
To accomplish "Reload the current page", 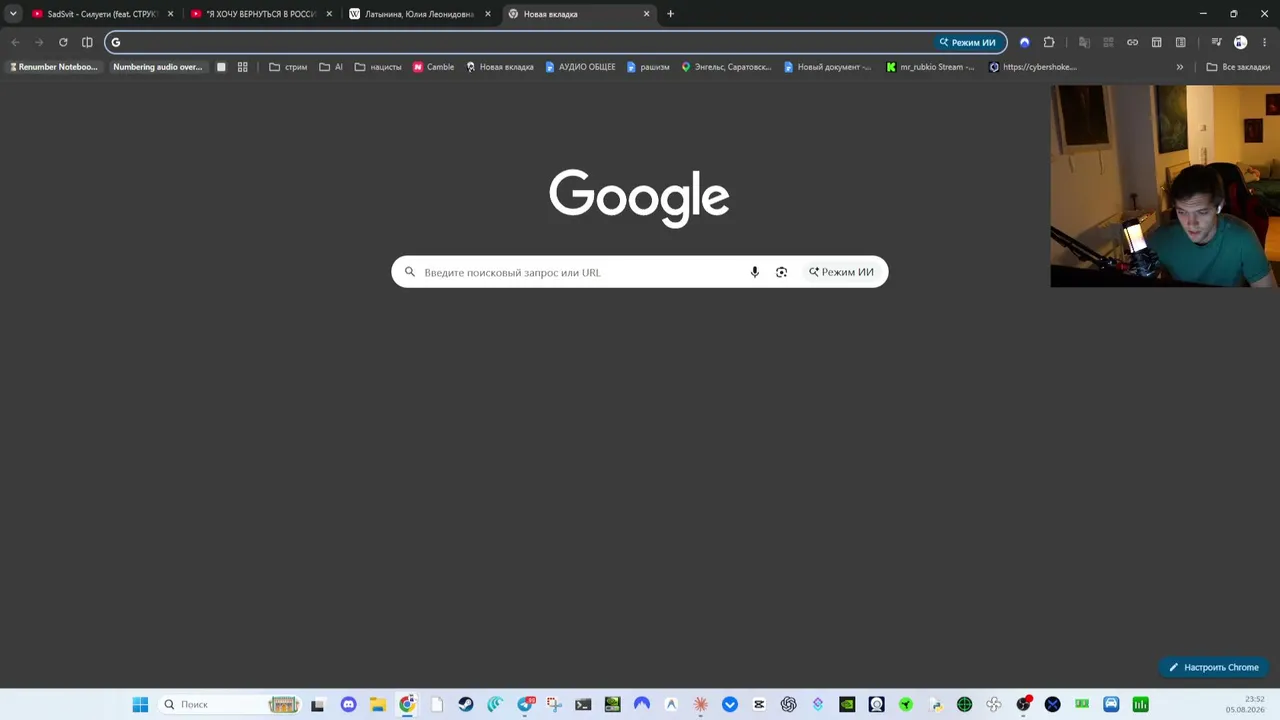I will click(63, 42).
